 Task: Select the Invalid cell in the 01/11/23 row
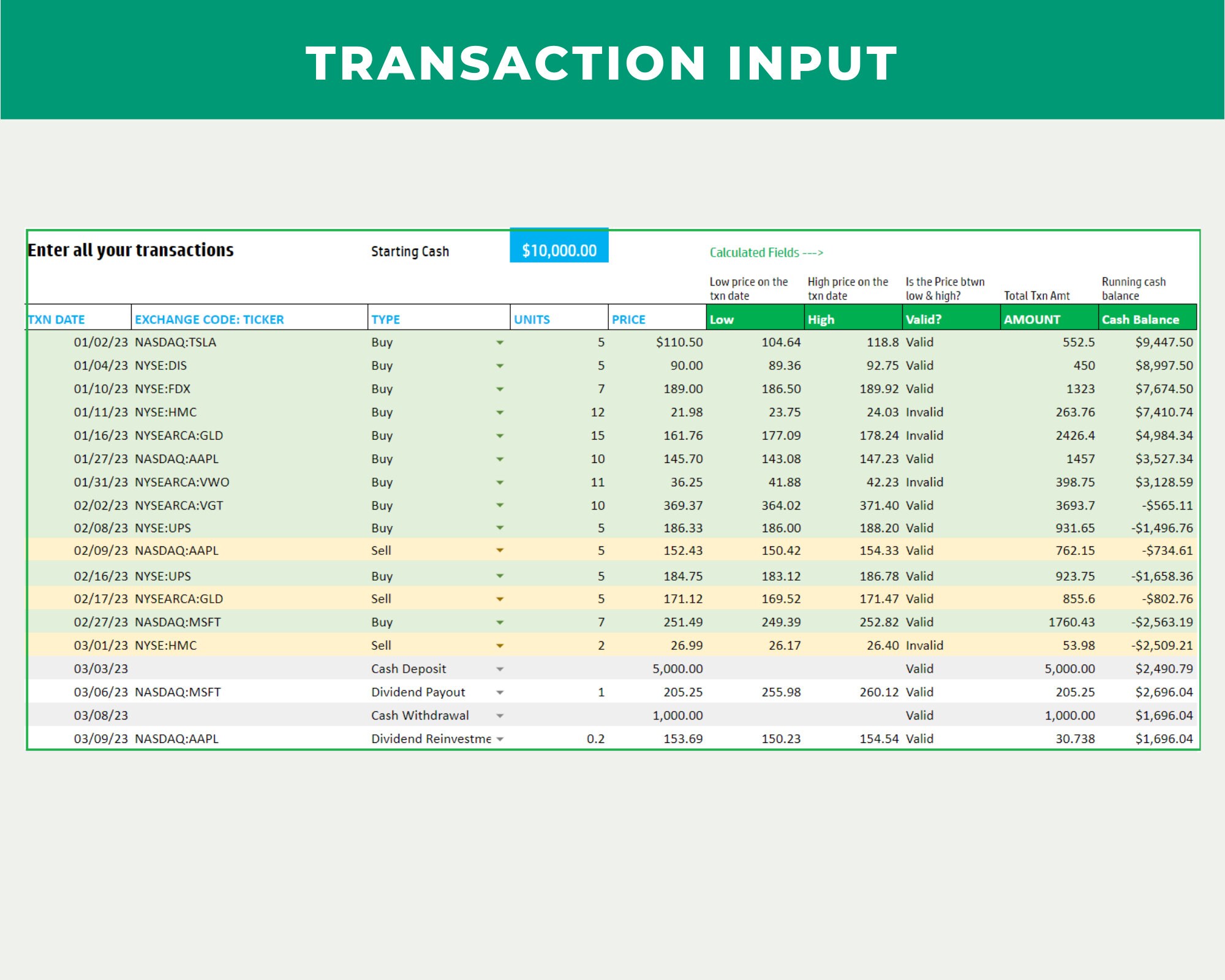tap(951, 412)
